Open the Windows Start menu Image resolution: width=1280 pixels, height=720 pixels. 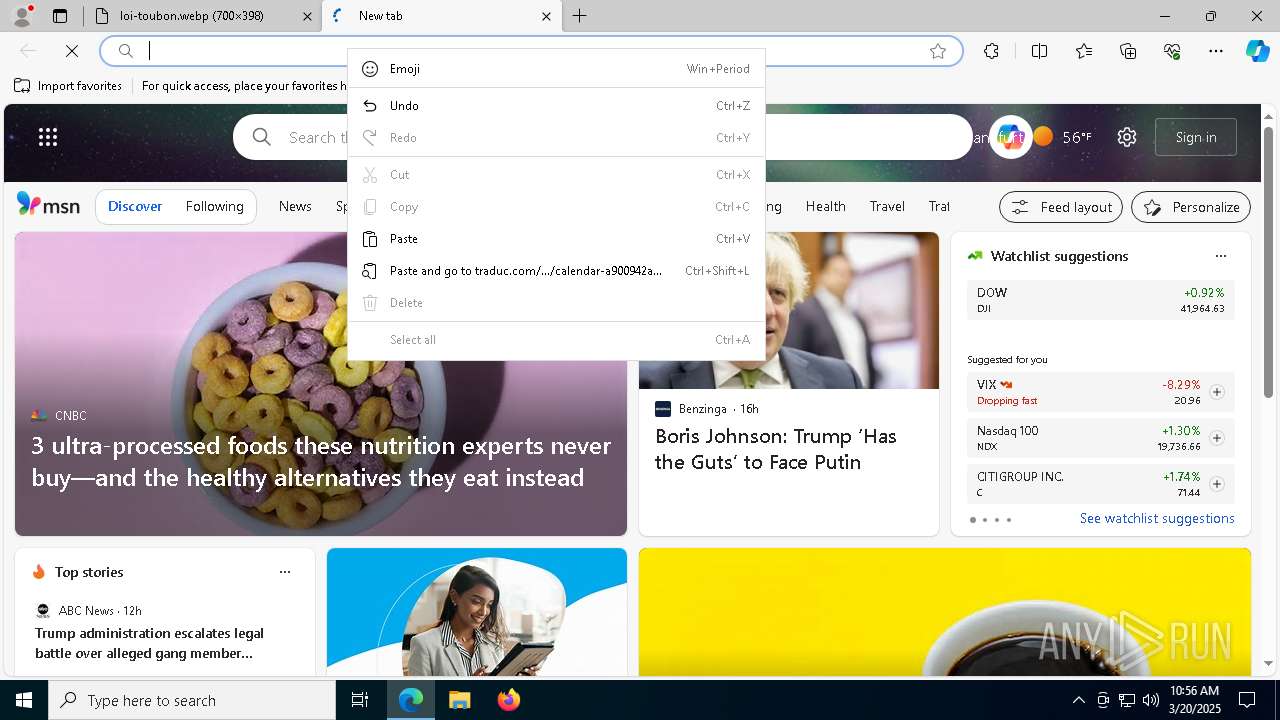click(x=24, y=700)
